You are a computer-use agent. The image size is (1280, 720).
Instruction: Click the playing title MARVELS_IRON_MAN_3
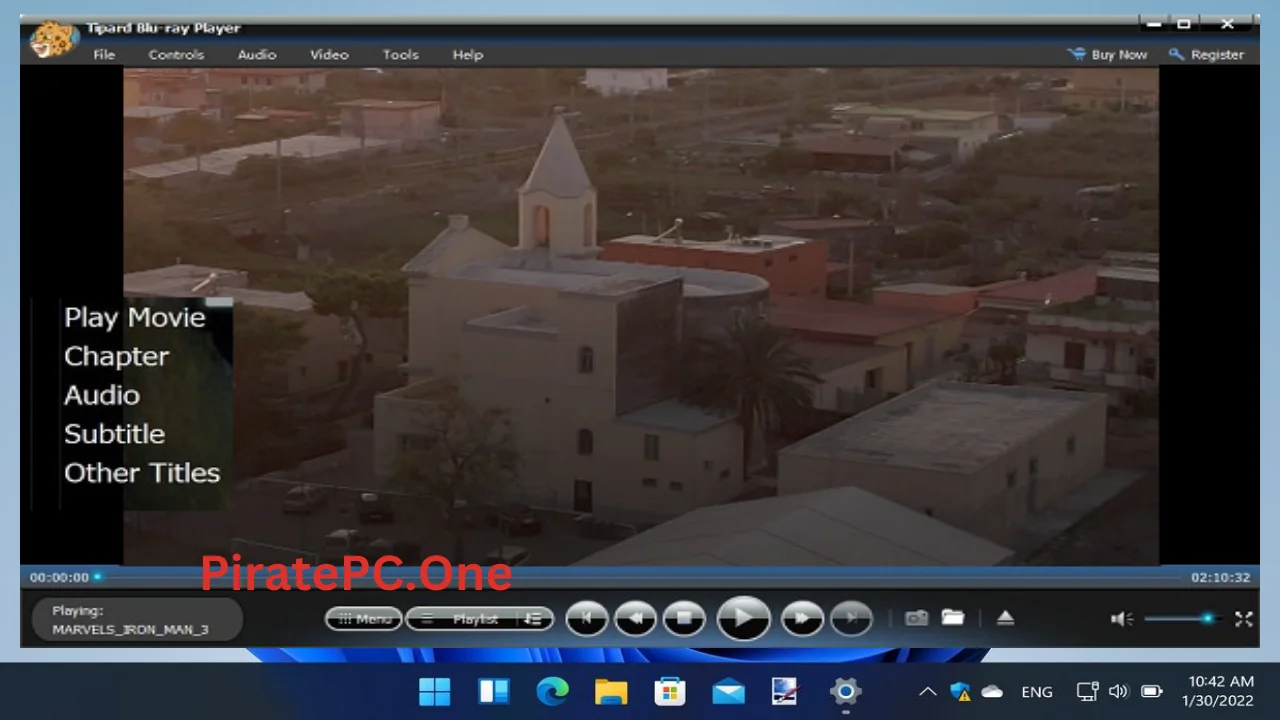131,630
